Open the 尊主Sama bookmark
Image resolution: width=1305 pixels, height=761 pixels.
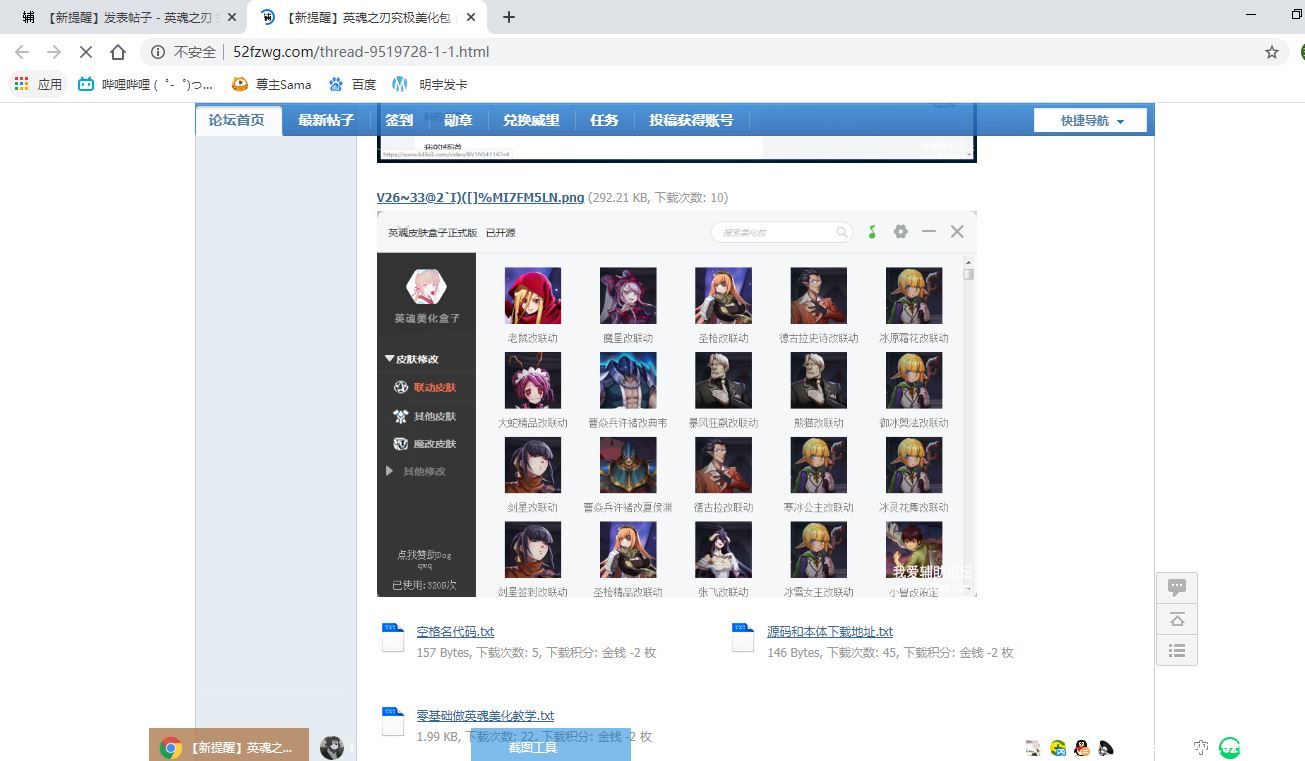[x=272, y=84]
